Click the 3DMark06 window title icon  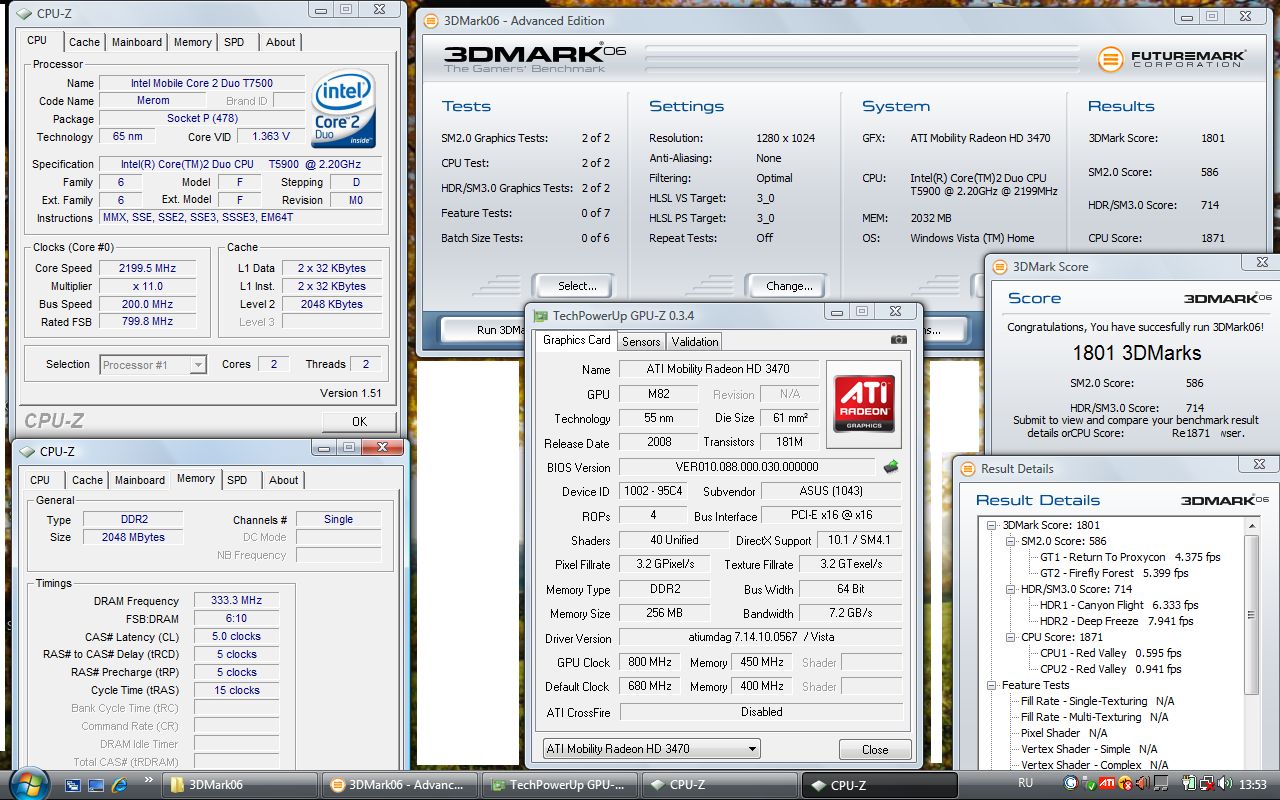[430, 20]
